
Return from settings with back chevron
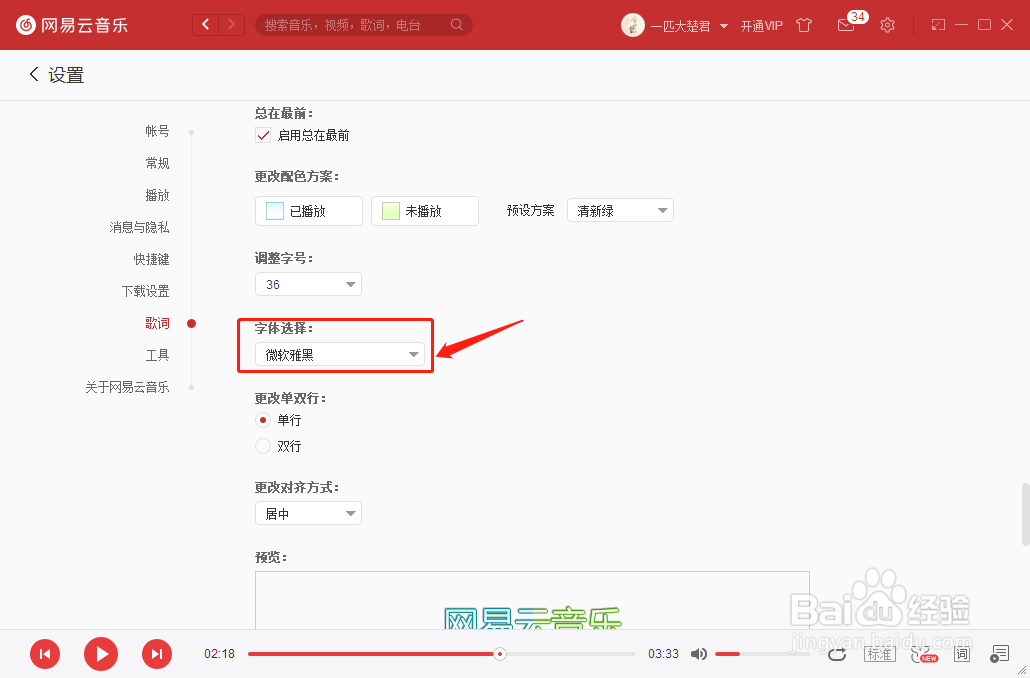click(34, 74)
